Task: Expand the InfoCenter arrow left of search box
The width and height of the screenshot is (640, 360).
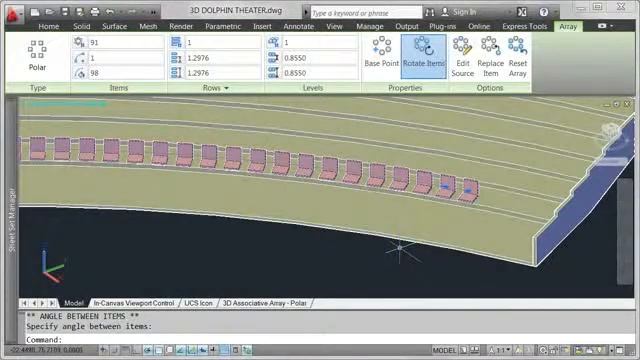Action: 306,12
